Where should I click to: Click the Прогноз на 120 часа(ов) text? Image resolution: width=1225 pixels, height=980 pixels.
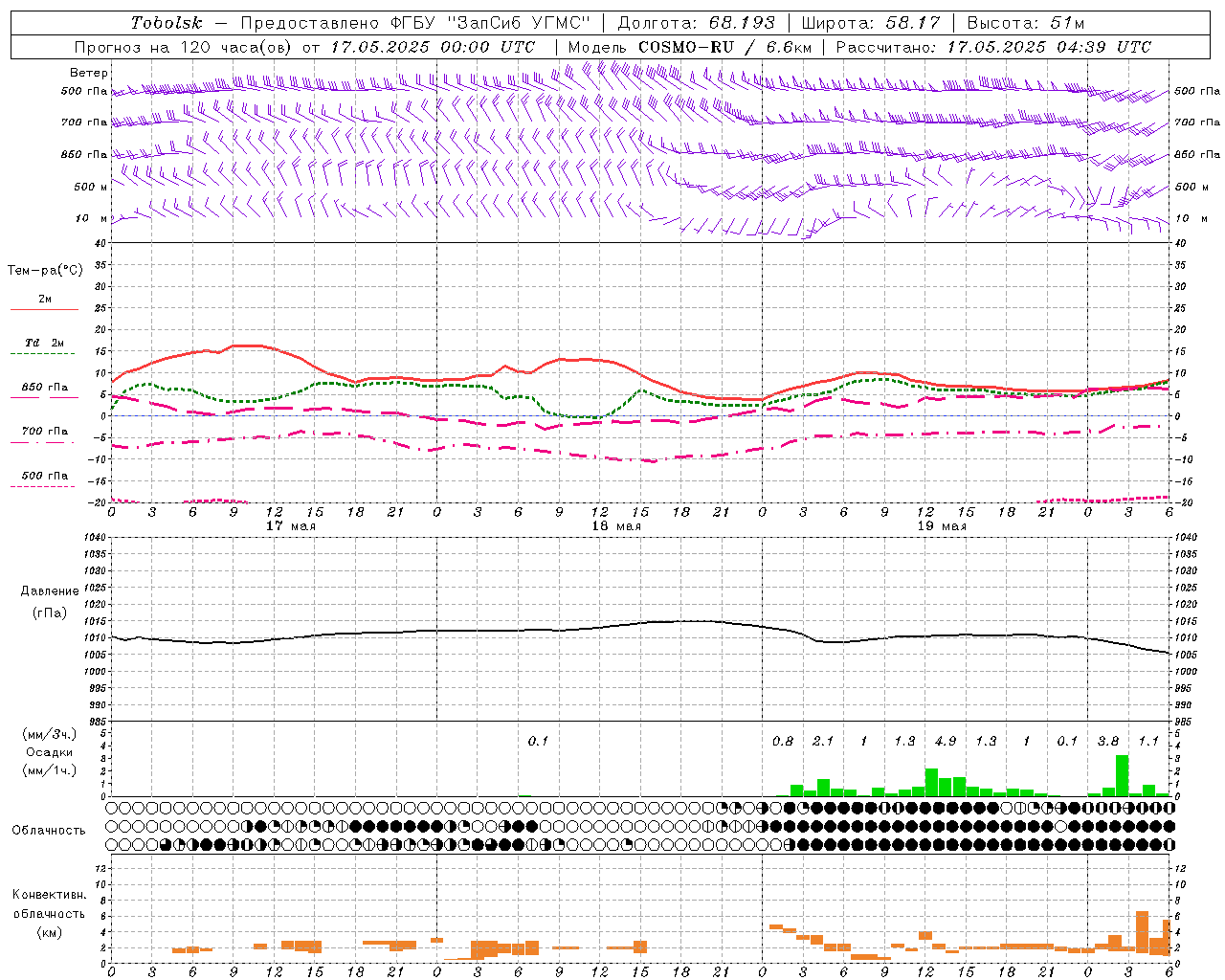tap(184, 47)
